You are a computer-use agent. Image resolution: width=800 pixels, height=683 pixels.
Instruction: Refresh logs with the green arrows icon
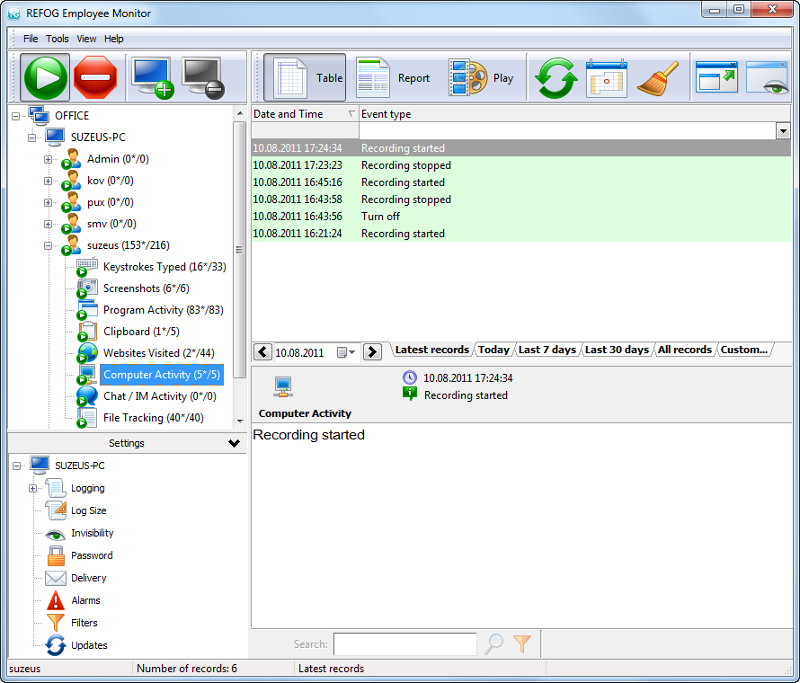[556, 78]
